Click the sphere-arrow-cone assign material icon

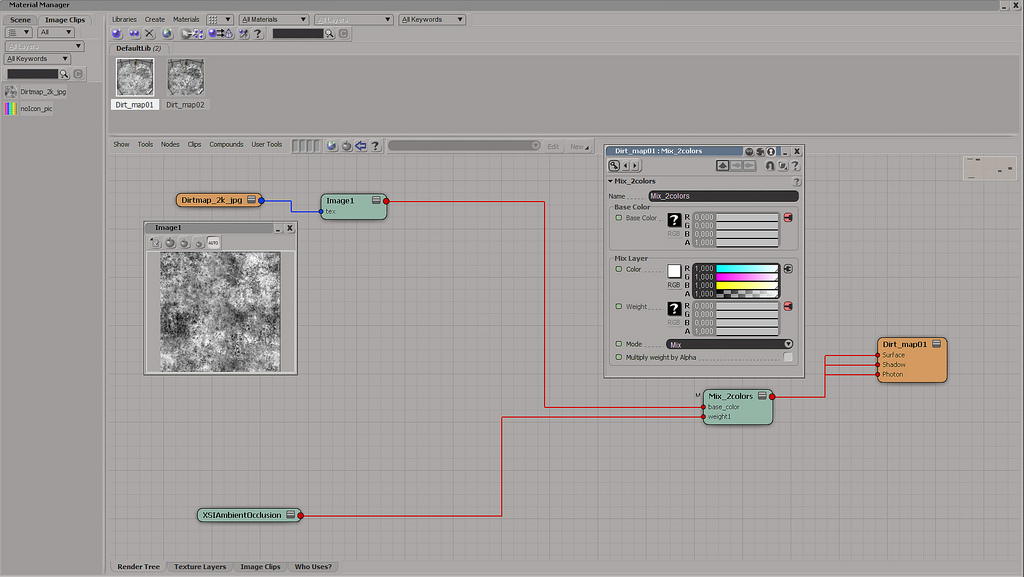pyautogui.click(x=221, y=33)
